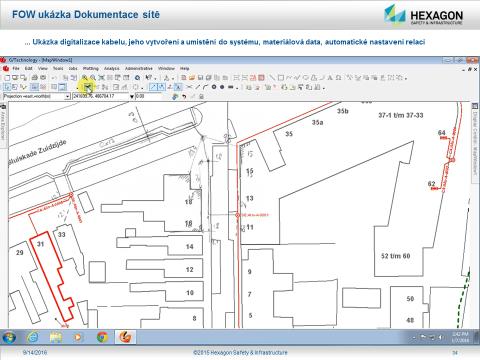Click the save diskette icon
The height and width of the screenshot is (360, 480).
tap(200, 78)
